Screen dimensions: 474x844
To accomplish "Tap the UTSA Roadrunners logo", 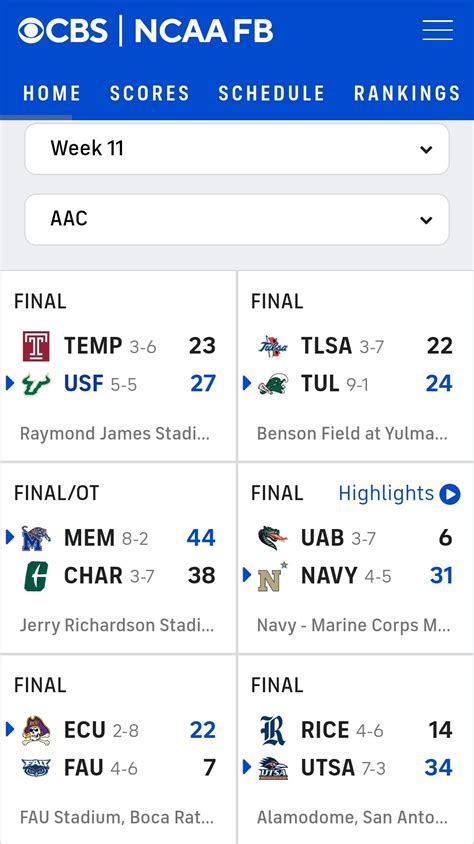I will coord(273,768).
